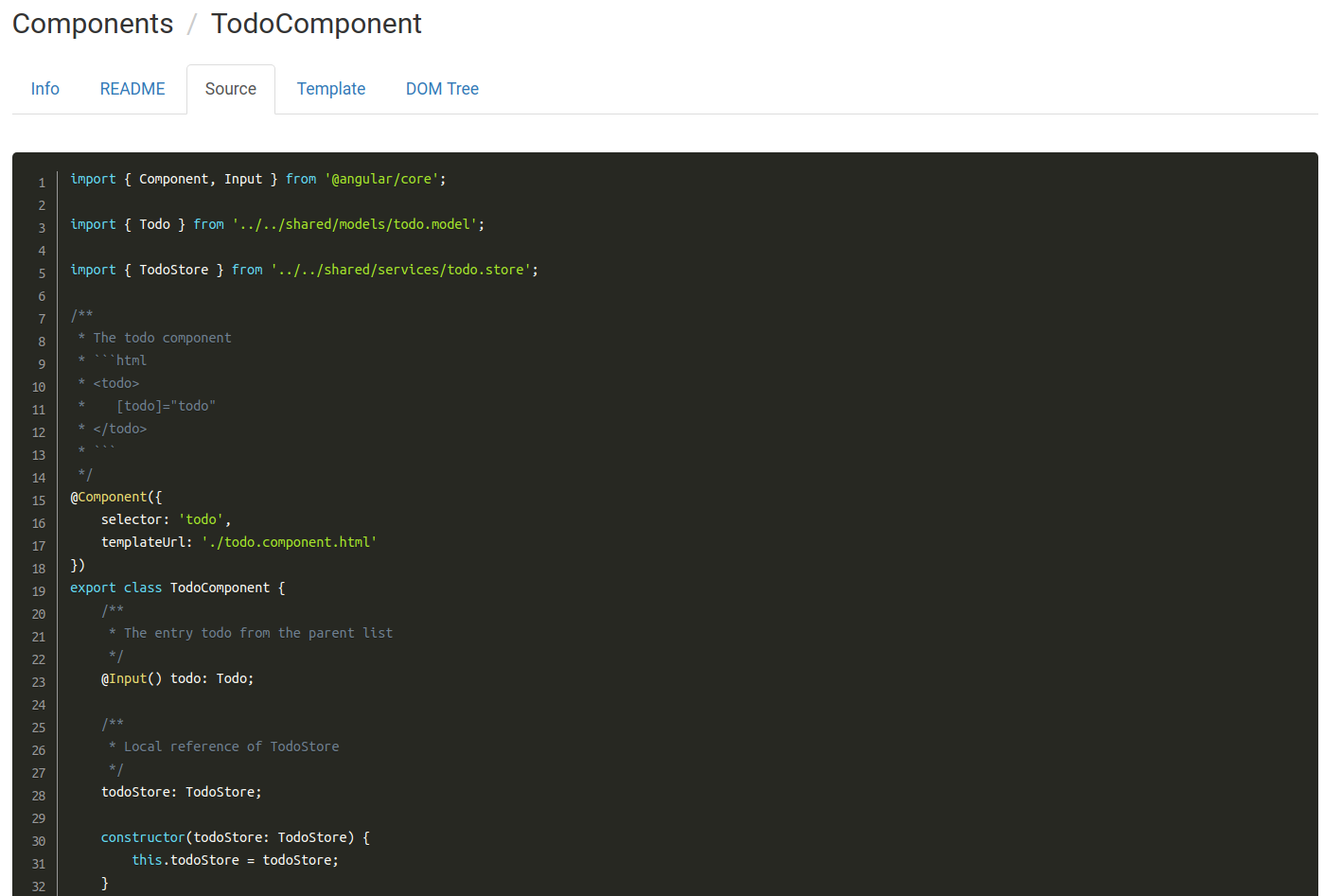Click line number 1 in the gutter

tap(42, 183)
